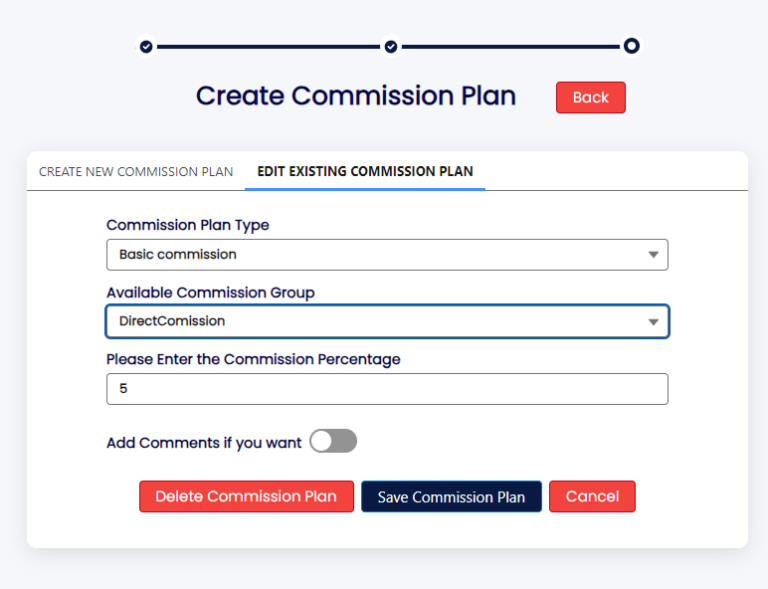Click the Create Commission Plan heading
Image resolution: width=768 pixels, height=589 pixels.
point(356,96)
